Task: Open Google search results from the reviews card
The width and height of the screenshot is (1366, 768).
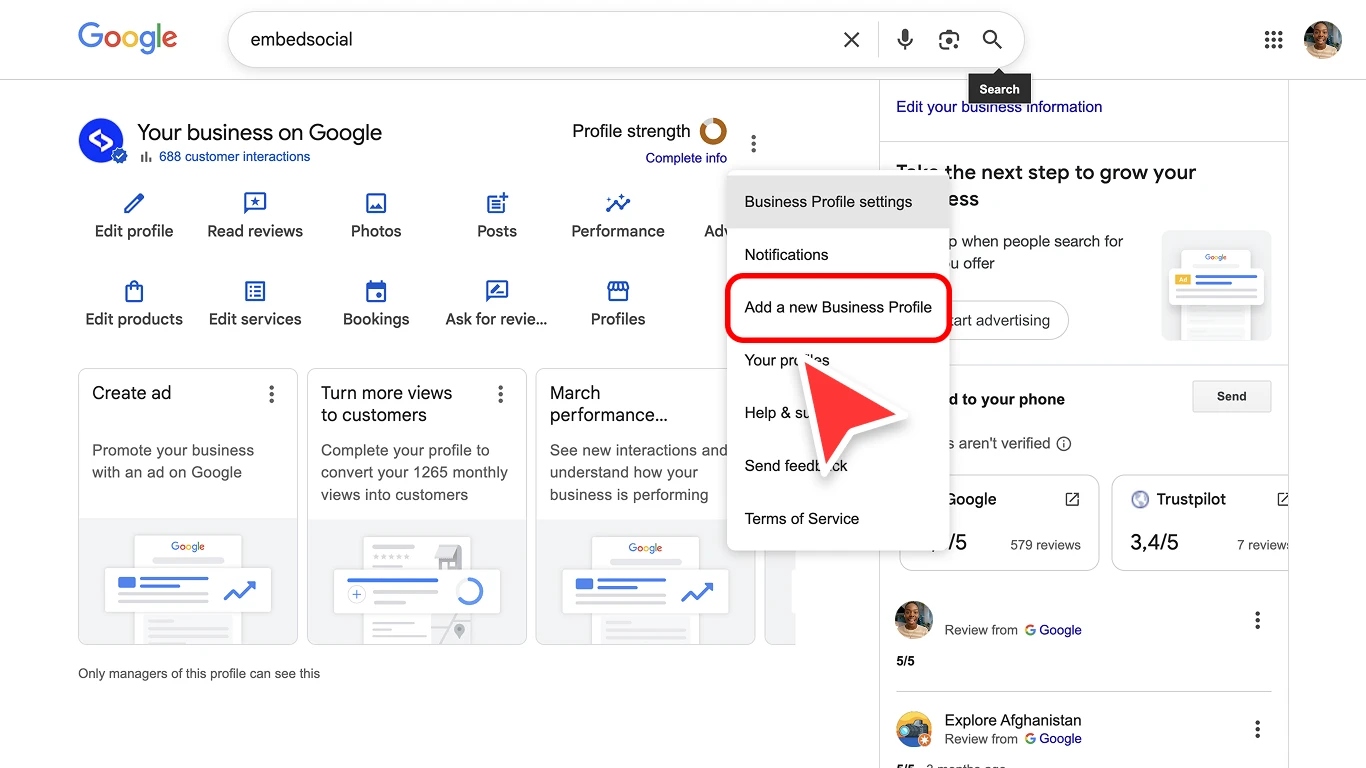Action: [1071, 498]
